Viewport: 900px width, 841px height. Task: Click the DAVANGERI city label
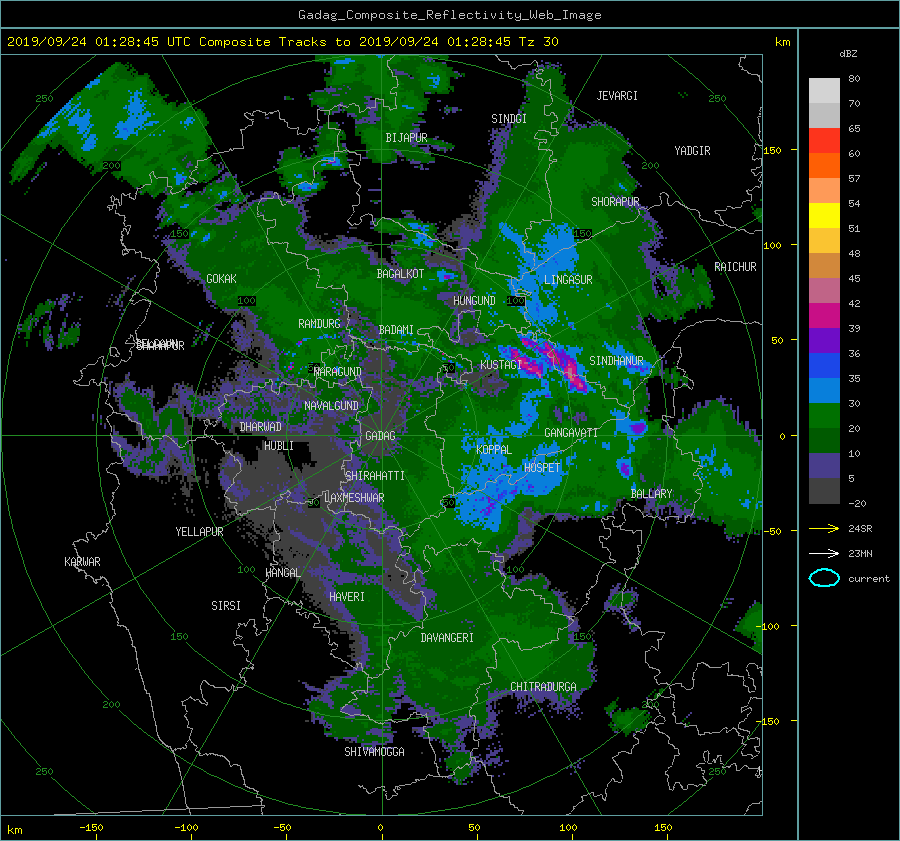click(x=447, y=638)
